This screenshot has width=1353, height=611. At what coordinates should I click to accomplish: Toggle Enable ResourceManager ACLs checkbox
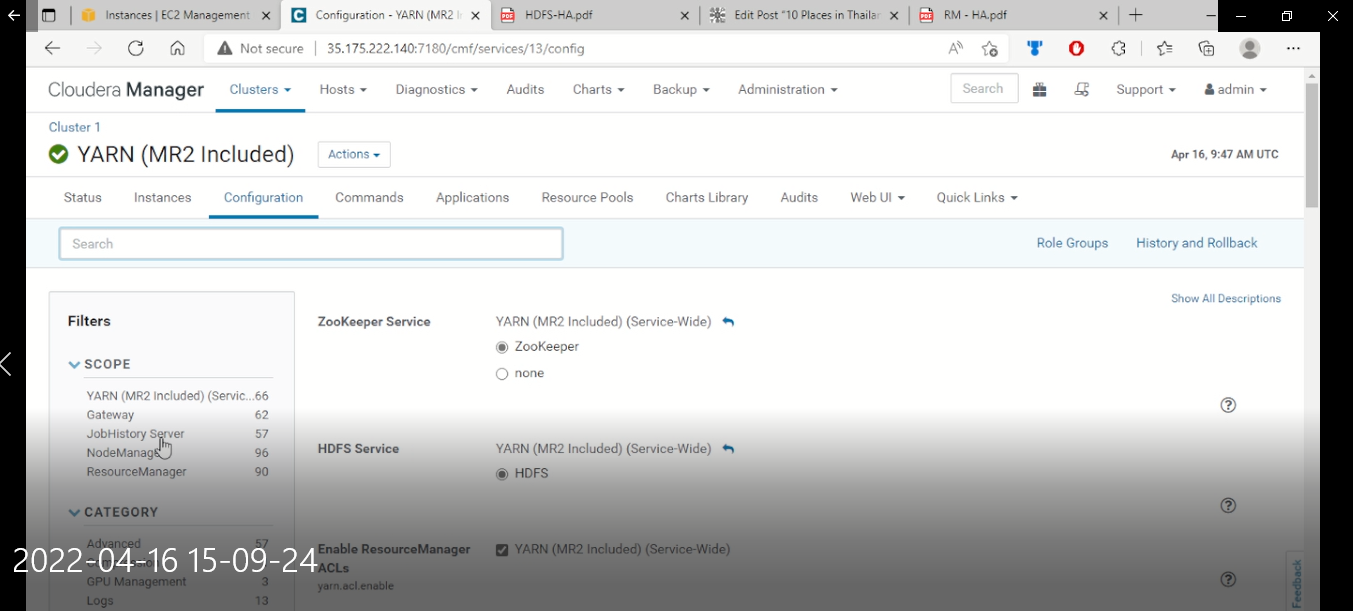[502, 550]
